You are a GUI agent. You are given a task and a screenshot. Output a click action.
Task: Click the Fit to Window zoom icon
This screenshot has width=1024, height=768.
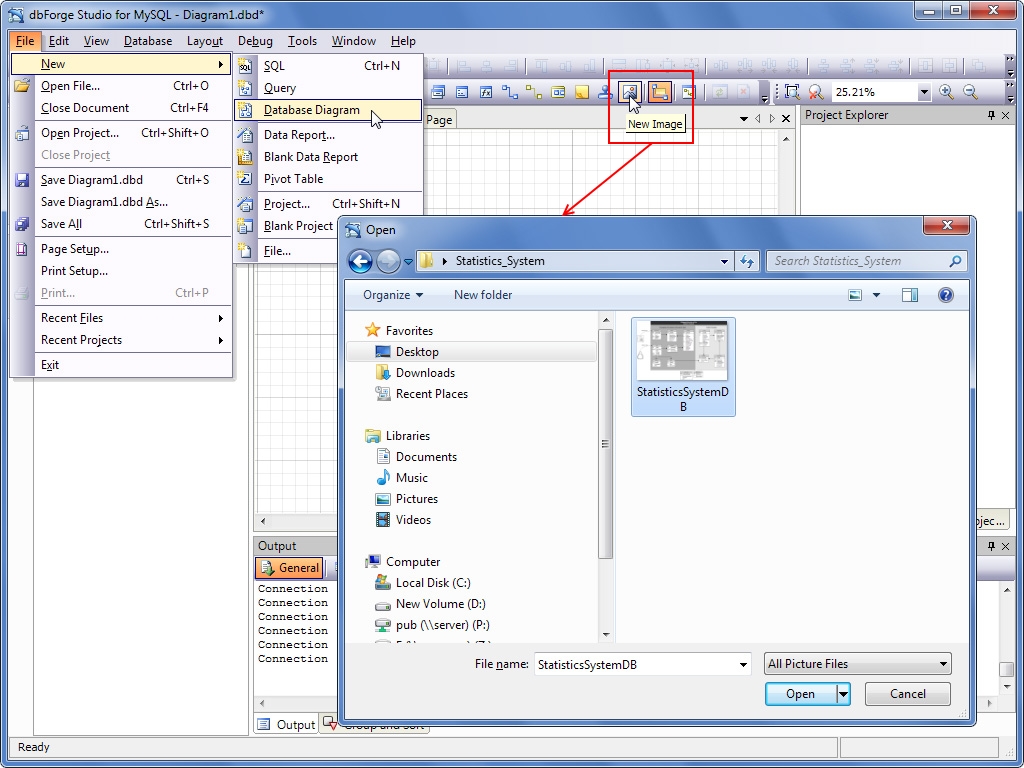point(792,92)
